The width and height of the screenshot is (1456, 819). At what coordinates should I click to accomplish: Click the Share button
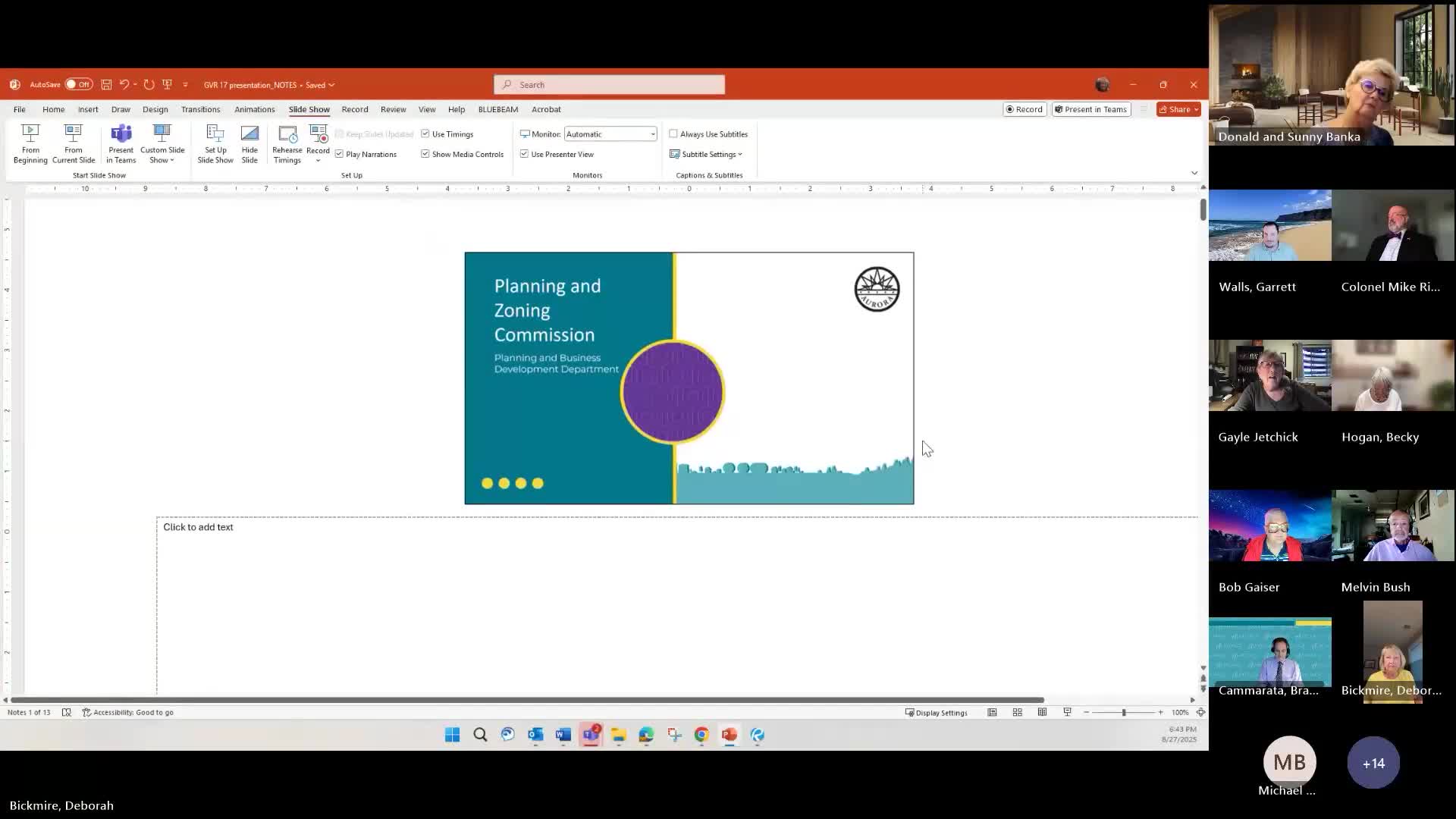[1175, 109]
